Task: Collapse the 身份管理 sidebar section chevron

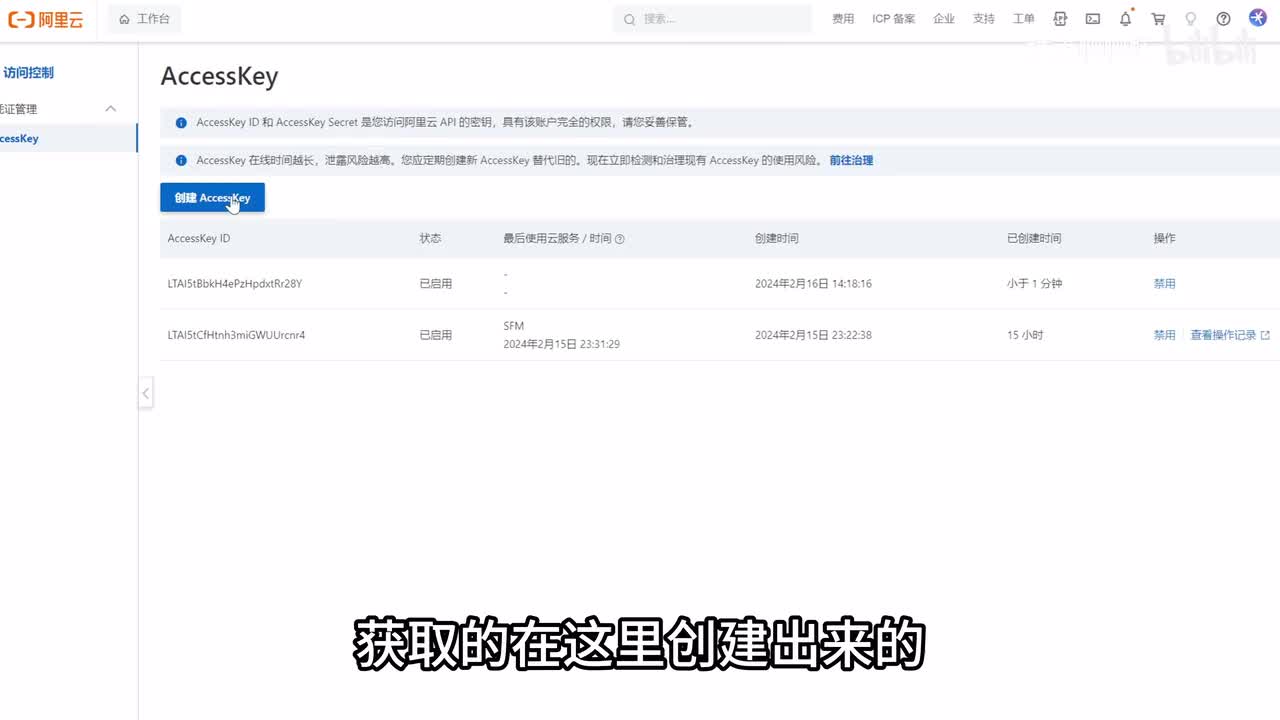Action: click(111, 109)
